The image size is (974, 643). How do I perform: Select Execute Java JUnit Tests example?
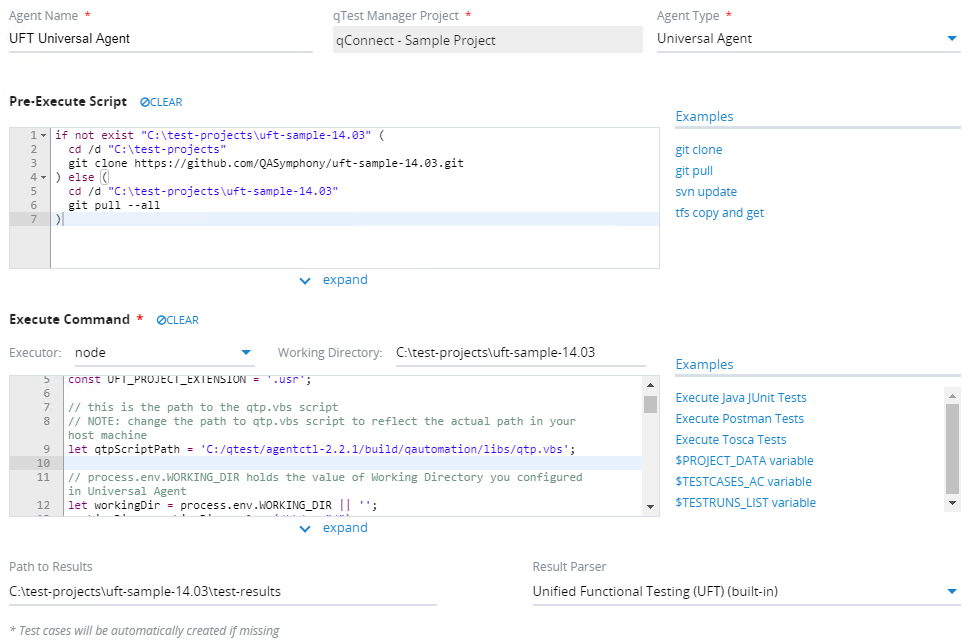[741, 398]
